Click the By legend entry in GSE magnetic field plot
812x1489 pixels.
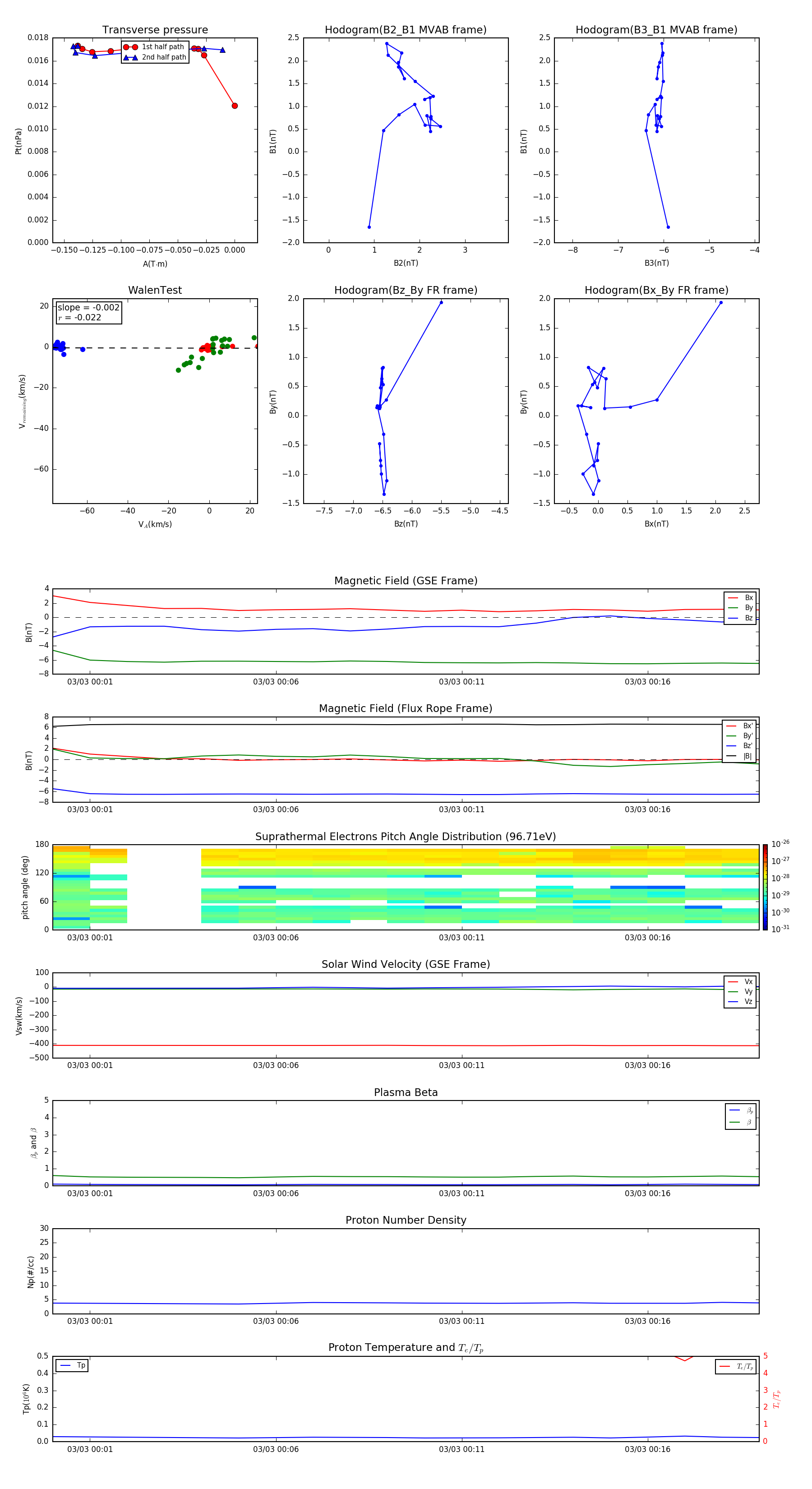pyautogui.click(x=740, y=608)
